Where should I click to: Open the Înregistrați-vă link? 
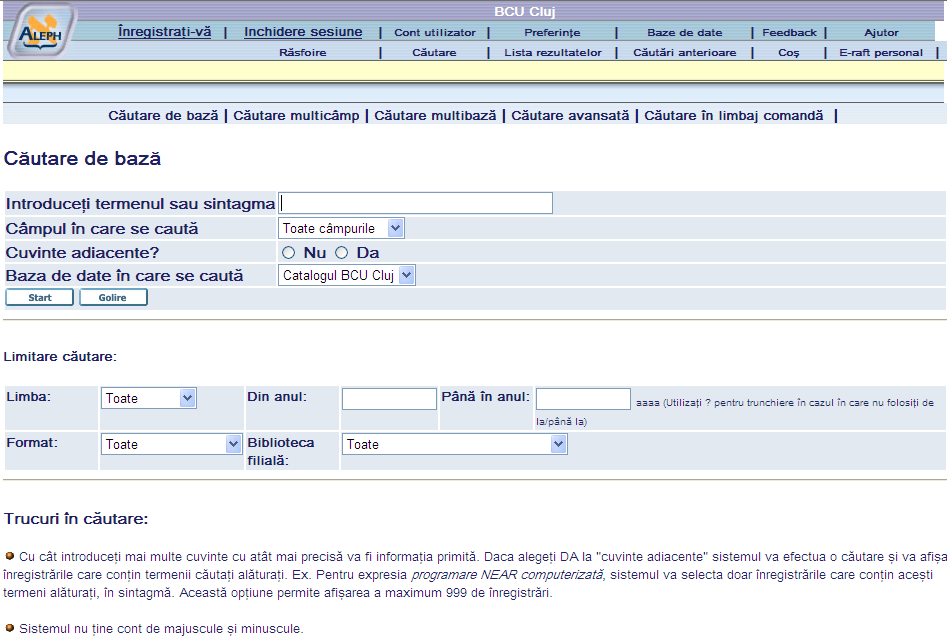[x=164, y=32]
